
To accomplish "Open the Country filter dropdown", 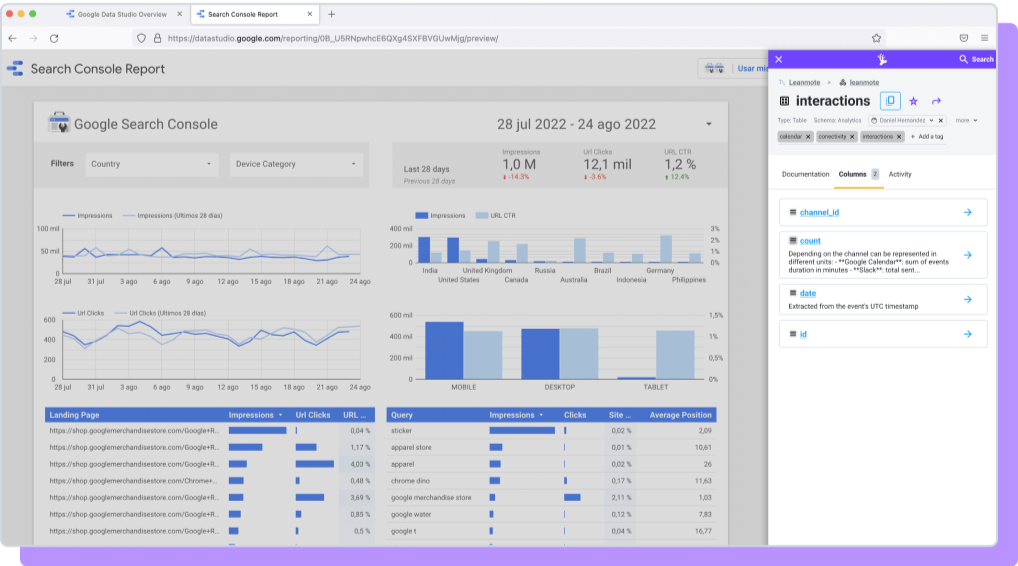I will (x=151, y=164).
